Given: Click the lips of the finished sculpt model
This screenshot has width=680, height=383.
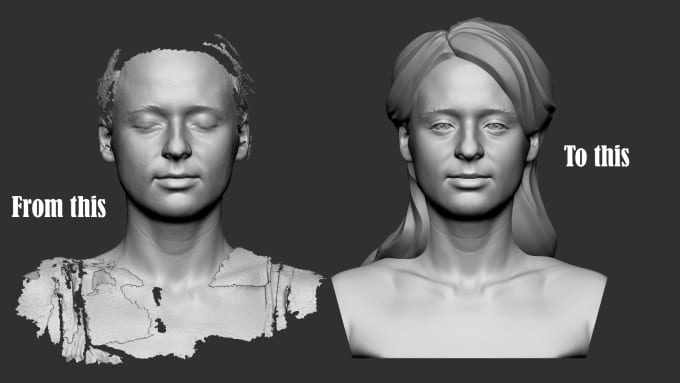Looking at the screenshot, I should 469,180.
